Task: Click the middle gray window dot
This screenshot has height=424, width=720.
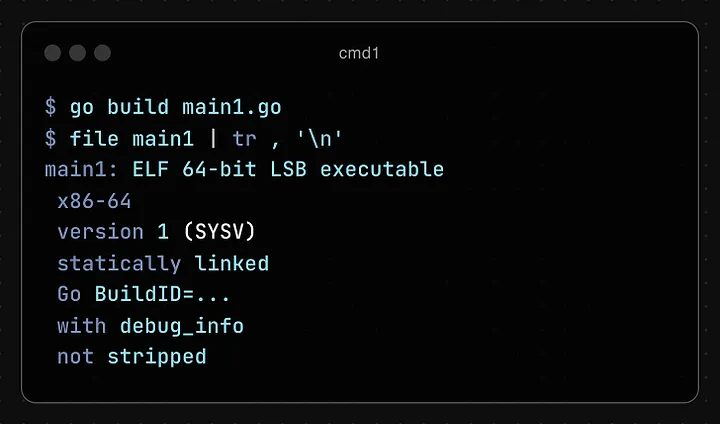Action: tap(77, 53)
